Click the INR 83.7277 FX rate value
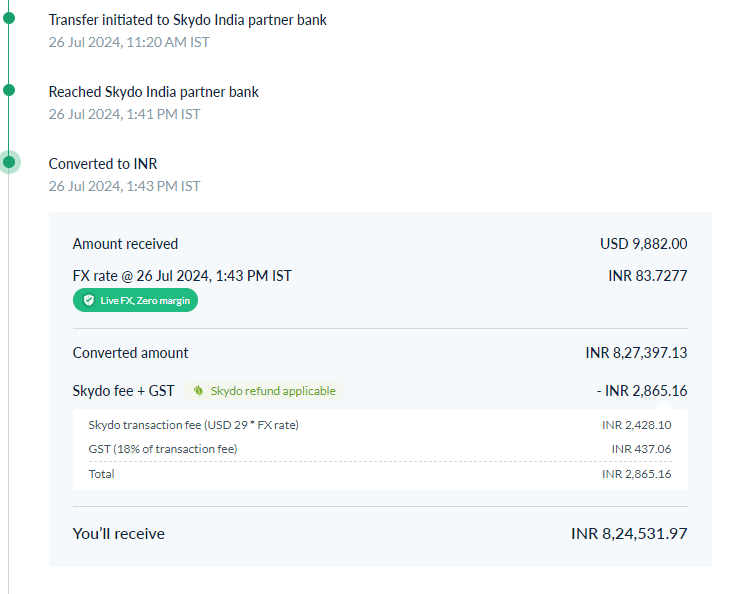This screenshot has width=733, height=594. pos(647,276)
